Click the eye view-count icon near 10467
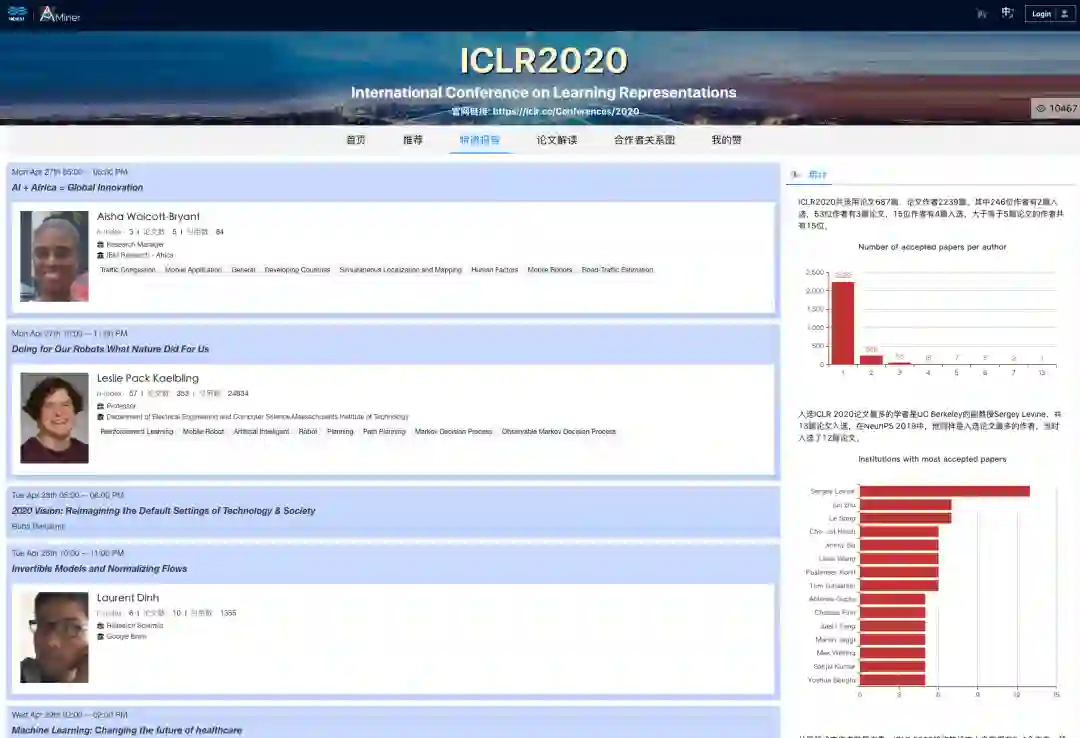The width and height of the screenshot is (1080, 738). (1041, 108)
